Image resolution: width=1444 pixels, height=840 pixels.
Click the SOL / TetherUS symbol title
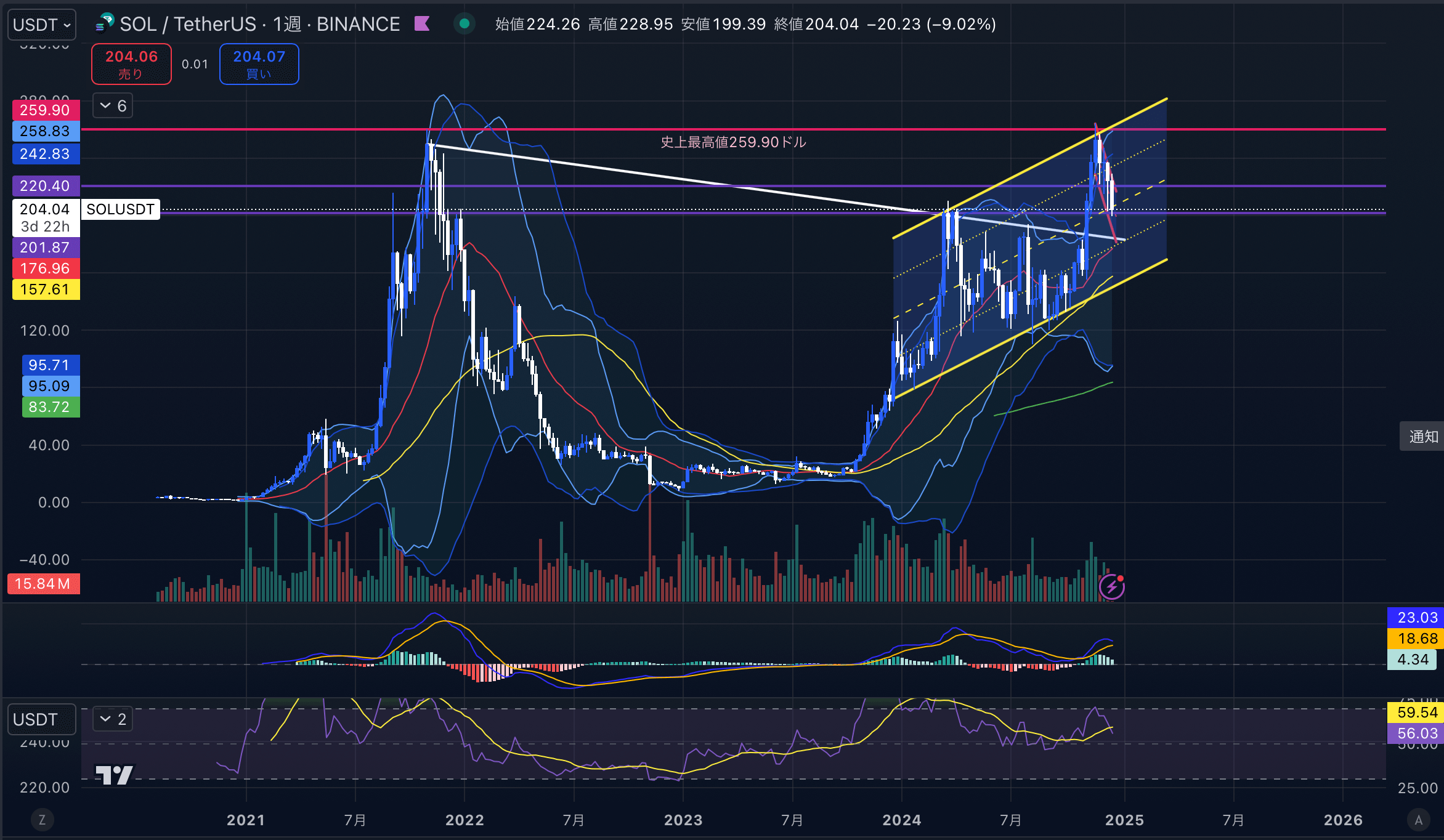[187, 24]
